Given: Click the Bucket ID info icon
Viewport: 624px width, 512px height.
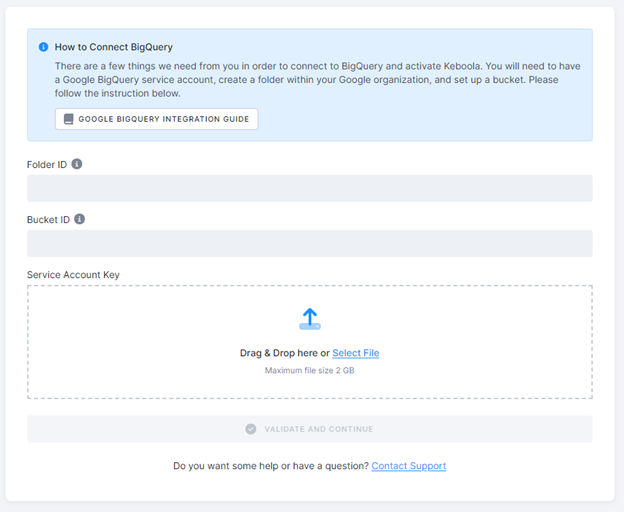Looking at the screenshot, I should tap(80, 219).
